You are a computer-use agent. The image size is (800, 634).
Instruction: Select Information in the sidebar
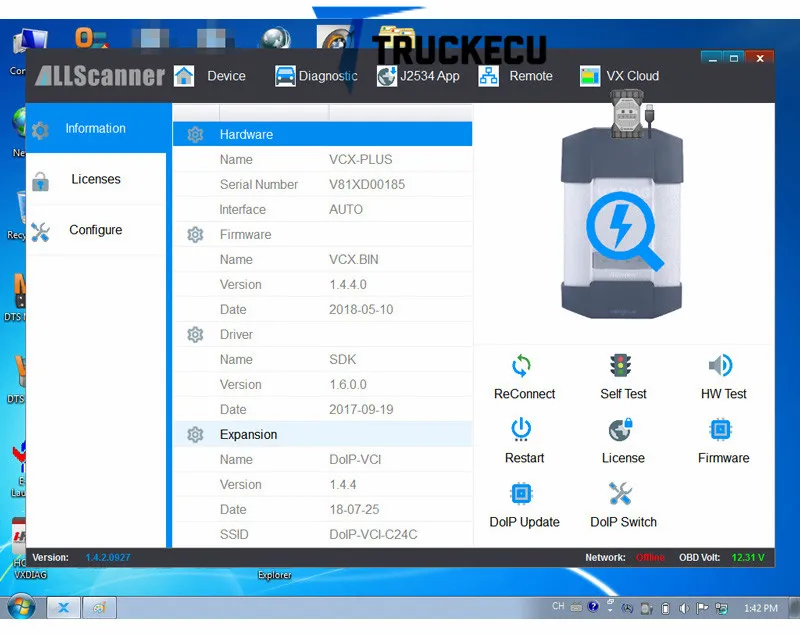pyautogui.click(x=98, y=128)
